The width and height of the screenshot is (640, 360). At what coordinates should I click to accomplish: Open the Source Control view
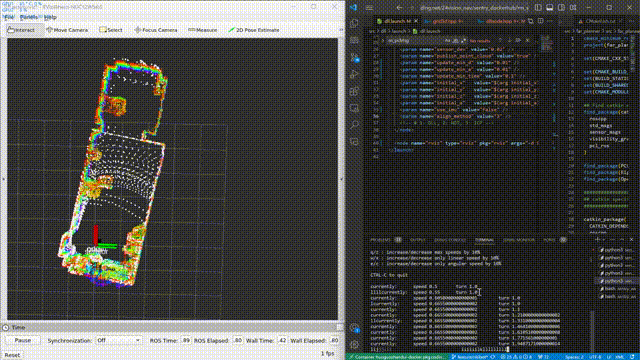(x=354, y=58)
